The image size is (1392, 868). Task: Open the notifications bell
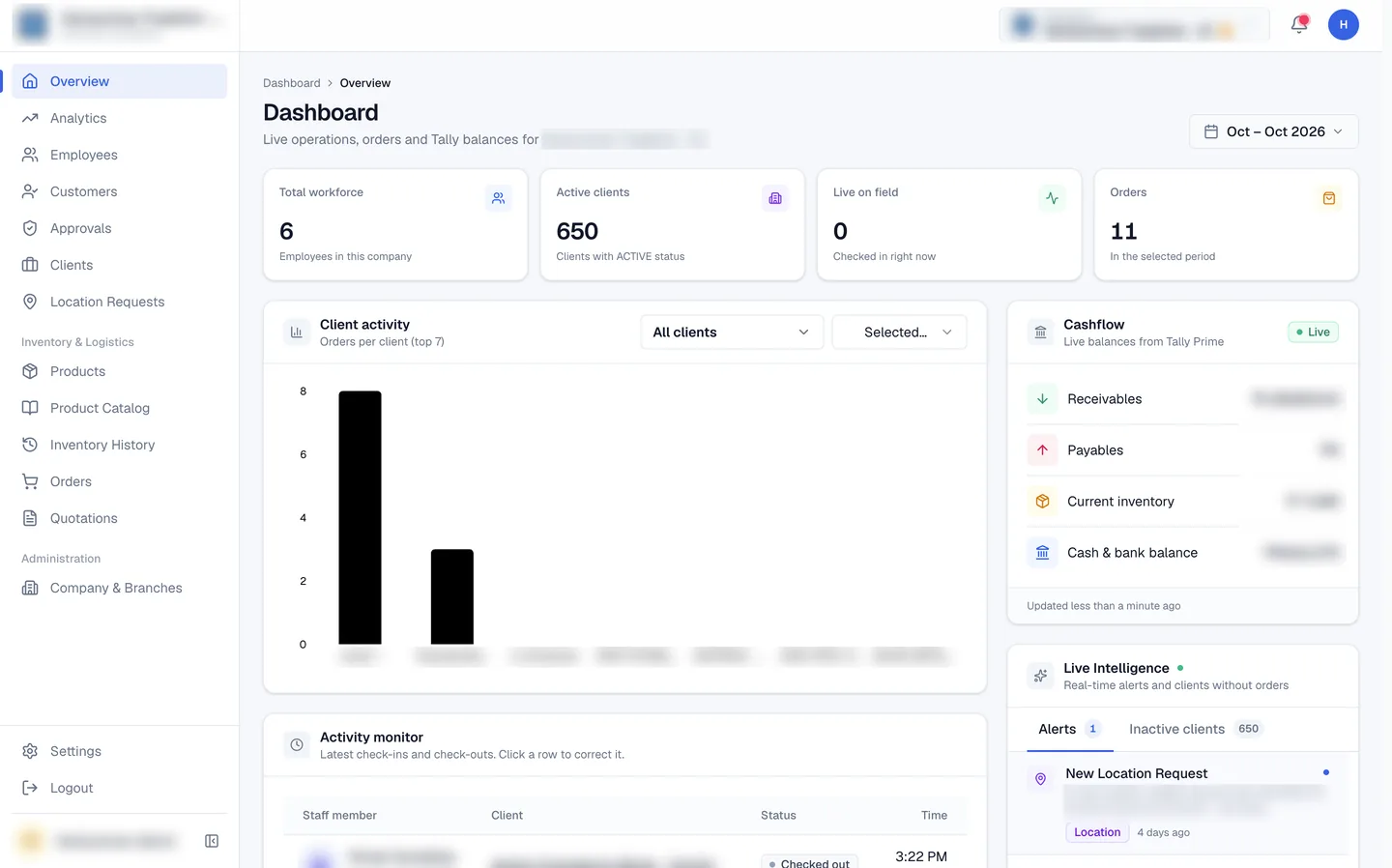click(1299, 25)
